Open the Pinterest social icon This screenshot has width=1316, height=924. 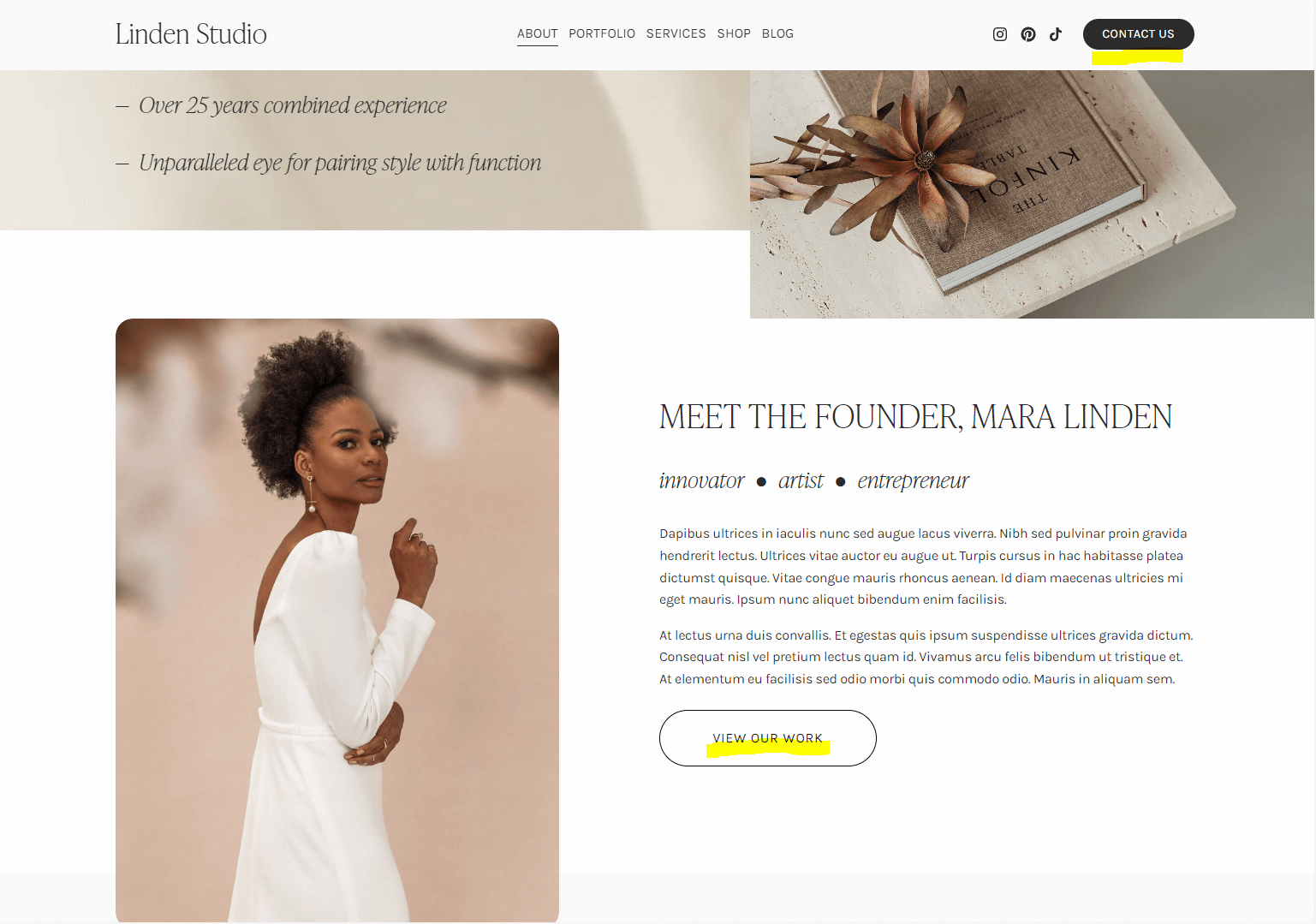coord(1028,34)
